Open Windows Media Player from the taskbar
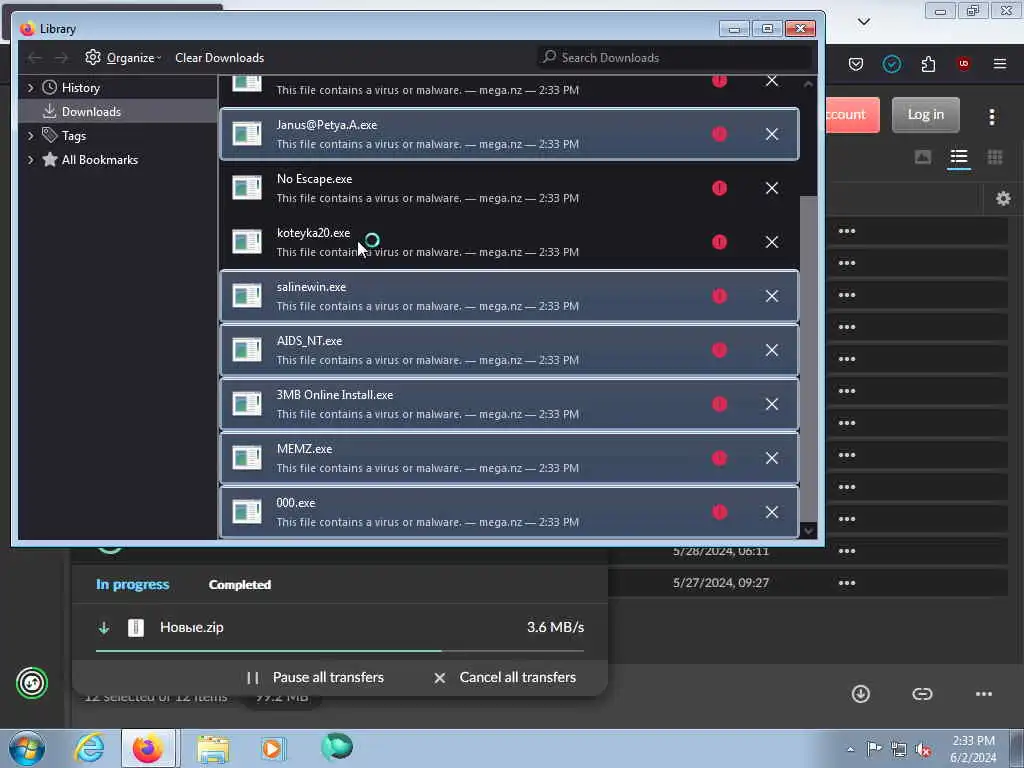The width and height of the screenshot is (1024, 768). (272, 749)
